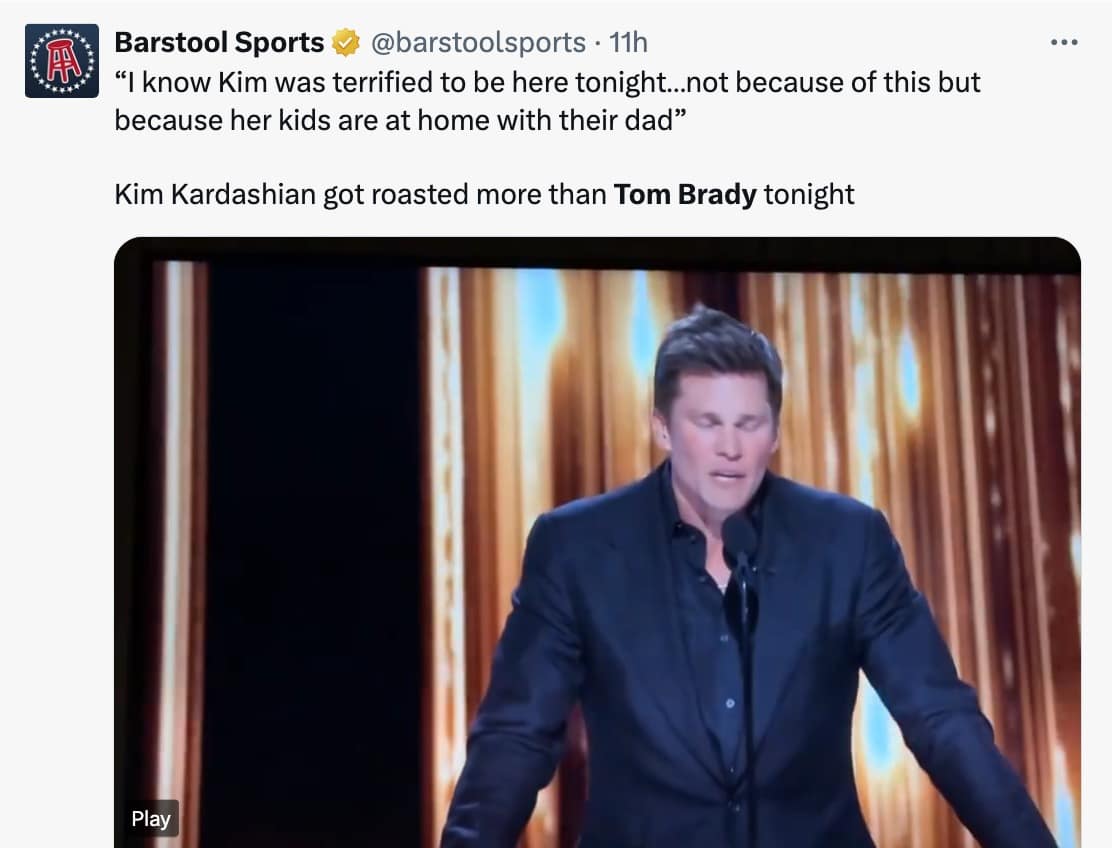Viewport: 1112px width, 848px height.
Task: Open the three-dot more options menu
Action: 1064,43
